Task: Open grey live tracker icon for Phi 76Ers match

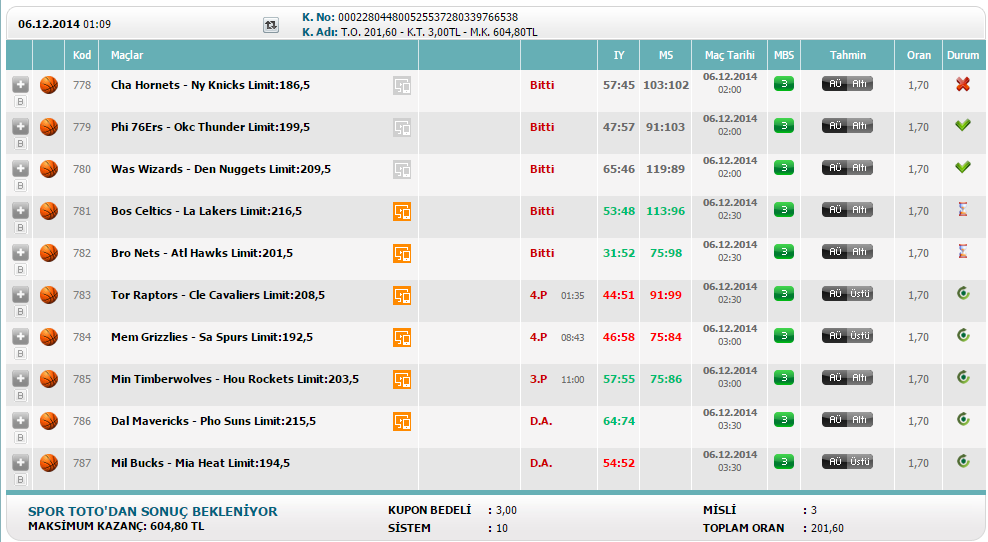Action: 402,127
